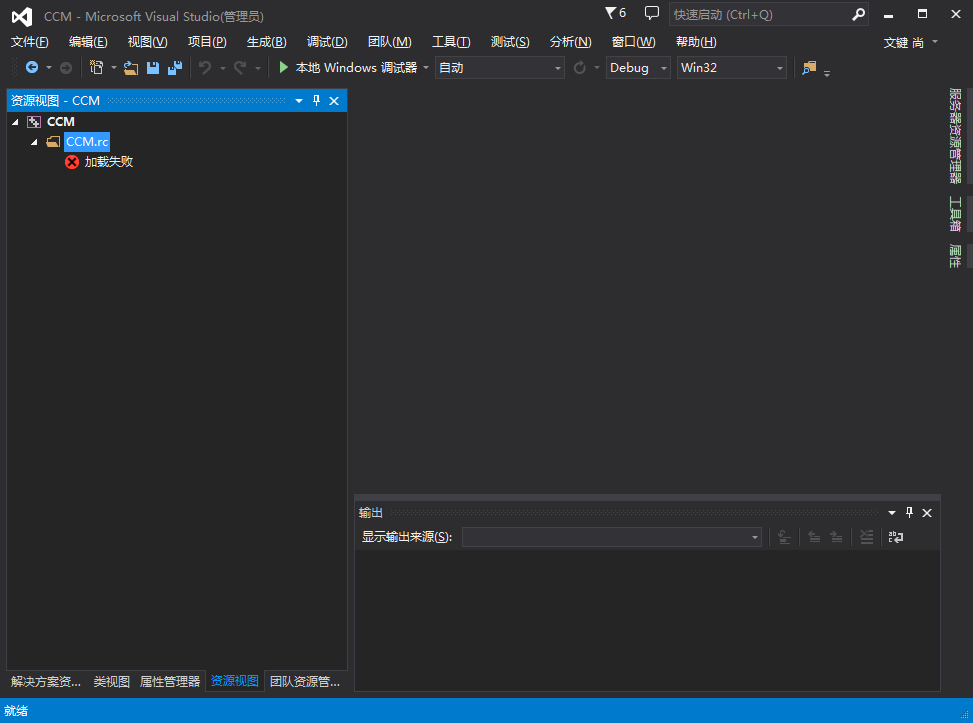Click the save file disk icon

click(x=153, y=68)
